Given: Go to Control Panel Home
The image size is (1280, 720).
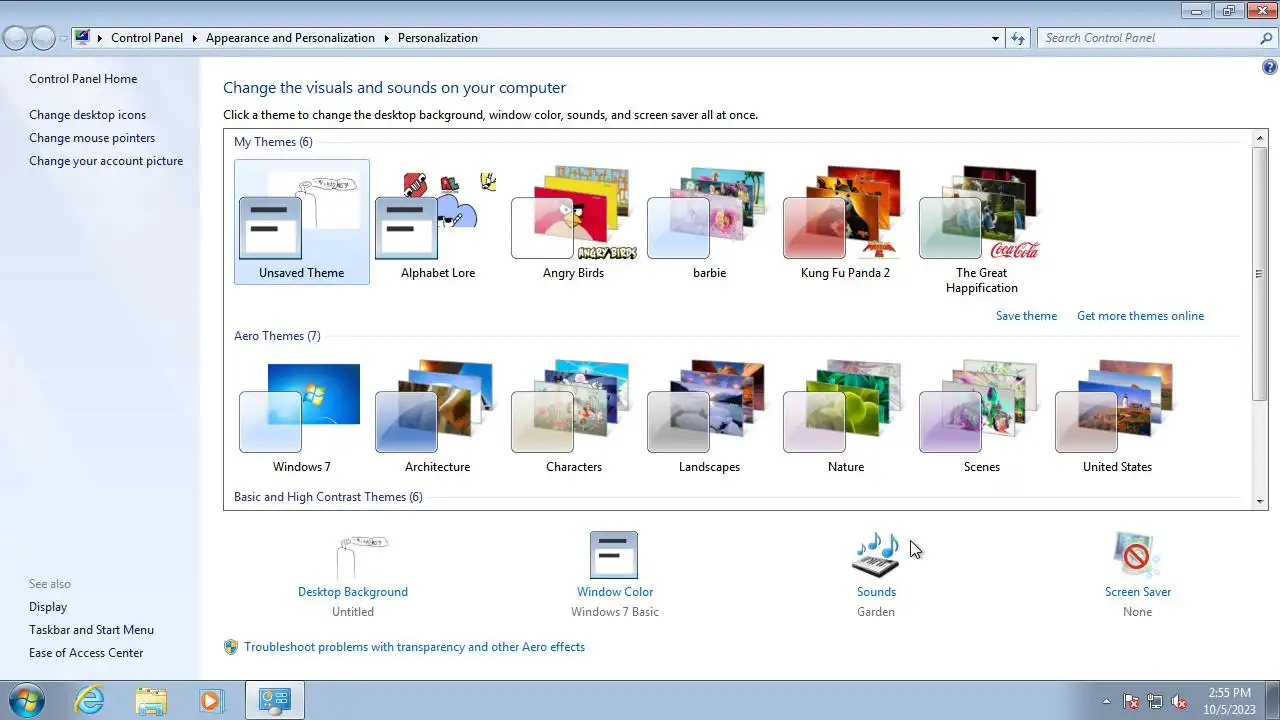Looking at the screenshot, I should coord(83,79).
